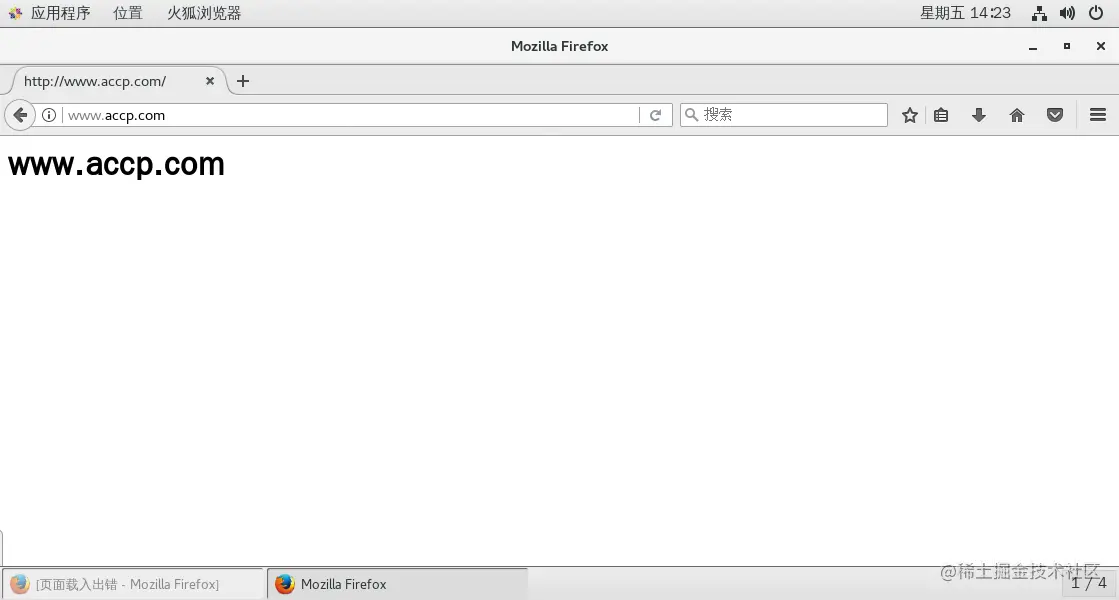Open a new tab with plus button

click(x=243, y=81)
